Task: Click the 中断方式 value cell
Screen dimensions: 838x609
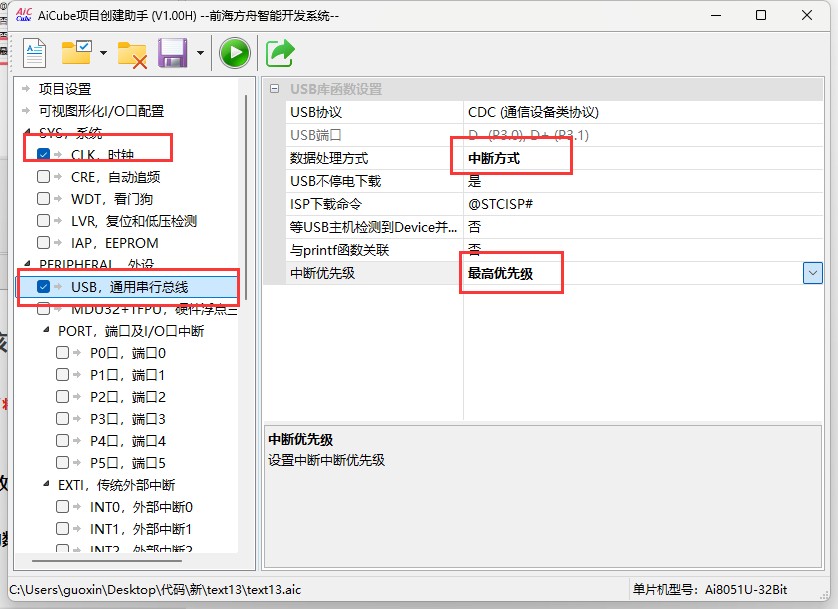Action: [643, 158]
